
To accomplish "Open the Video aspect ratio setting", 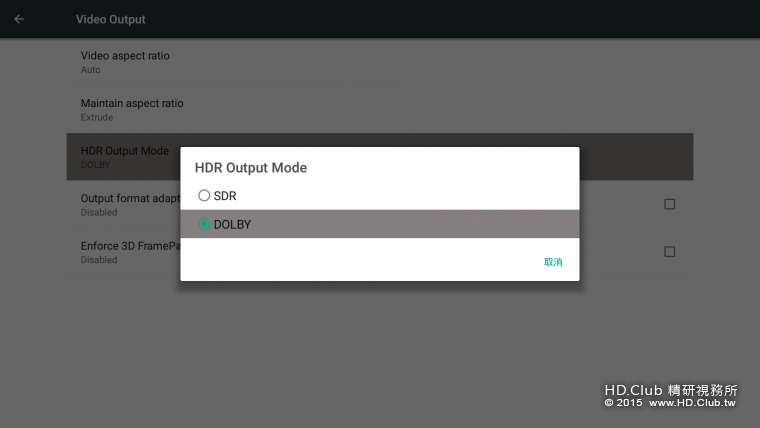I will point(380,62).
